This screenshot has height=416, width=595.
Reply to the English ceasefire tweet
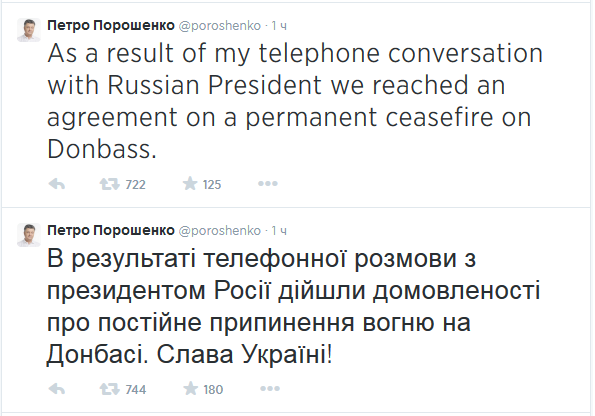[57, 184]
